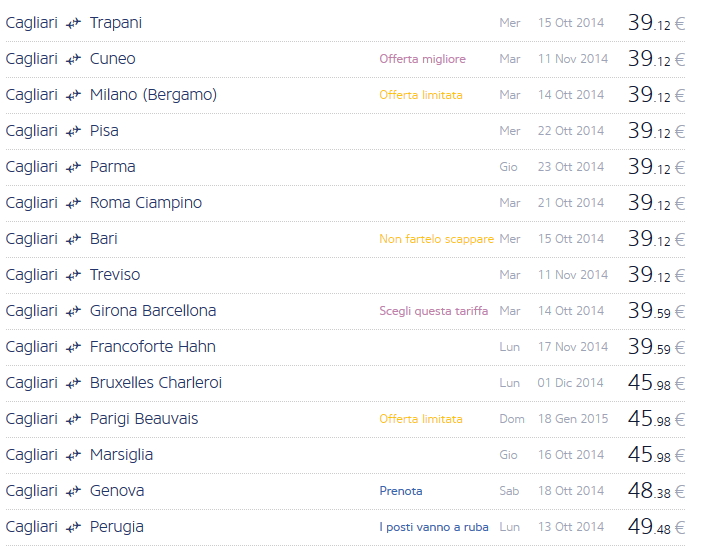The height and width of the screenshot is (546, 711).
Task: Click the plane icon in the Cagliari–Trapani row
Action: coord(73,23)
